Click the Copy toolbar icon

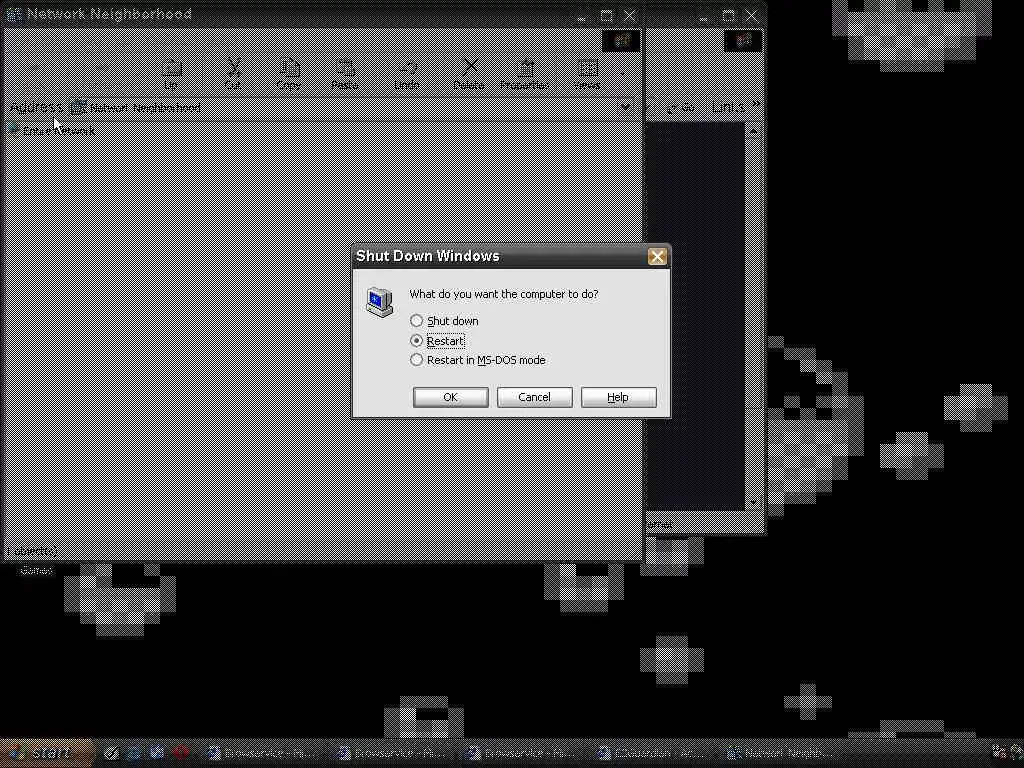(x=289, y=74)
